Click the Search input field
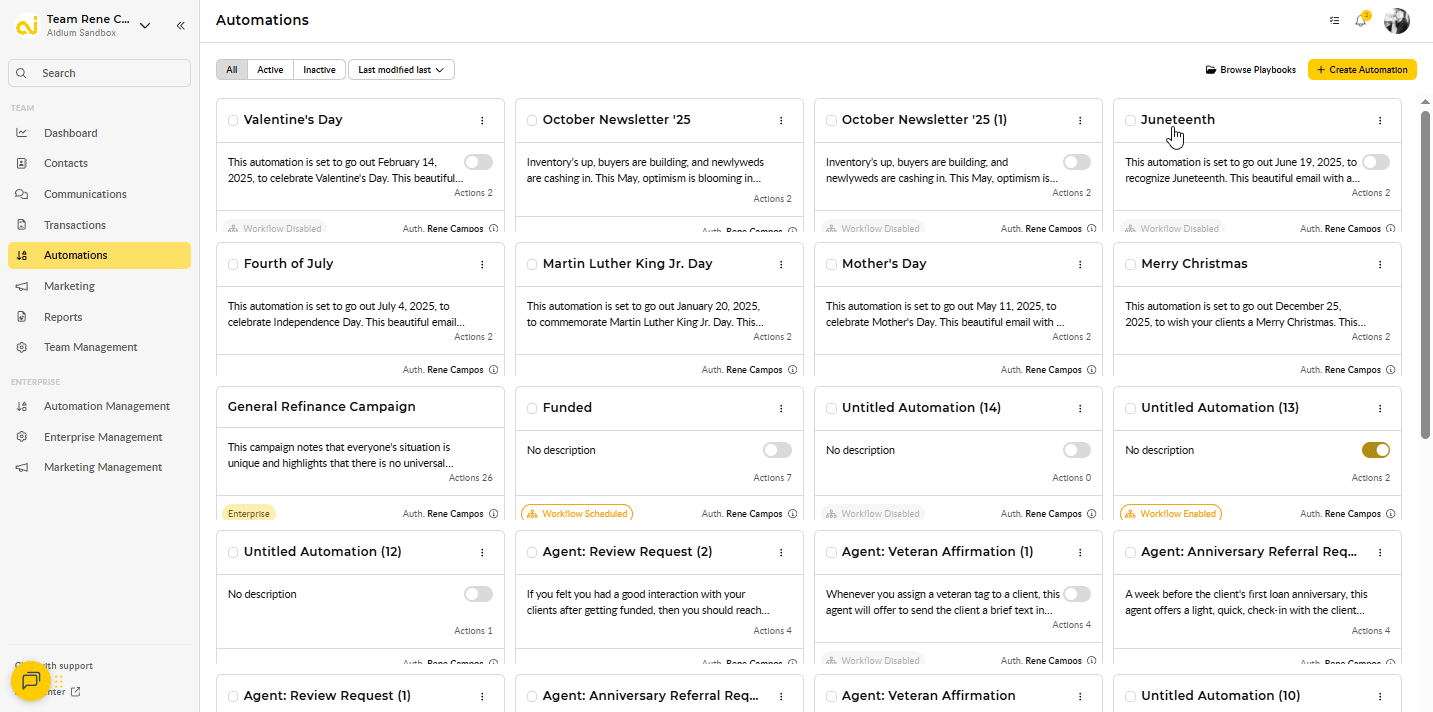The image size is (1433, 712). click(x=100, y=73)
